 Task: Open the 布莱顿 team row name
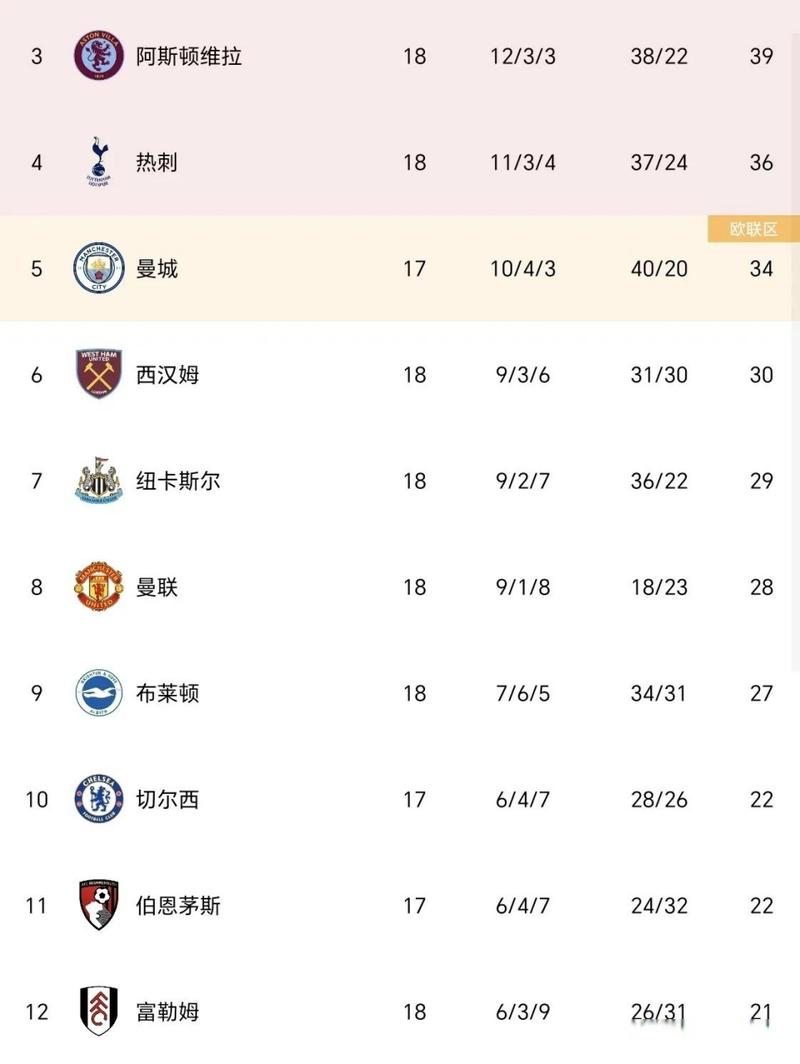[x=168, y=694]
